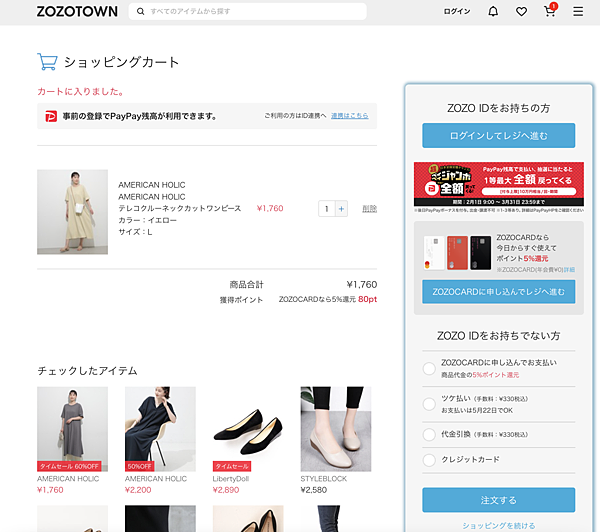600x532 pixels.
Task: Focus the item search field
Action: (x=248, y=11)
